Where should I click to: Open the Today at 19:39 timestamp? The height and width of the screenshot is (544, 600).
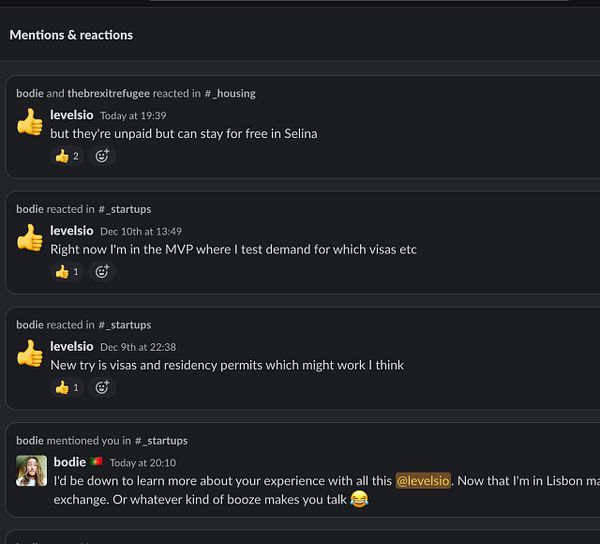[x=133, y=116]
